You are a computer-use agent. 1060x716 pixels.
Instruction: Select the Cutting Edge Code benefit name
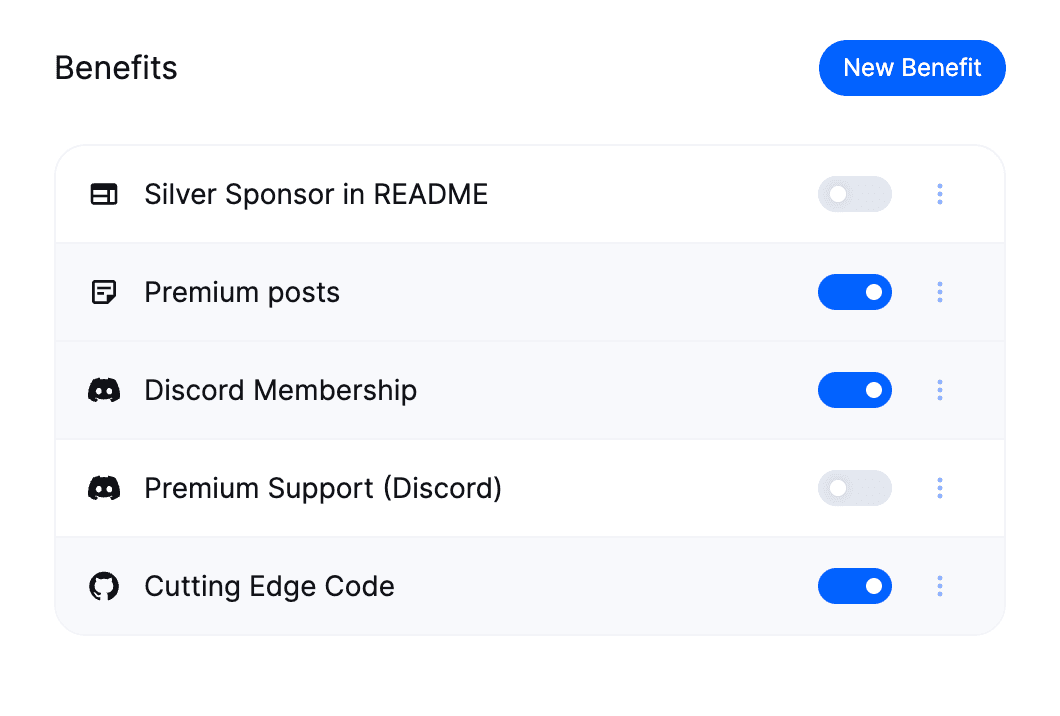click(x=269, y=586)
